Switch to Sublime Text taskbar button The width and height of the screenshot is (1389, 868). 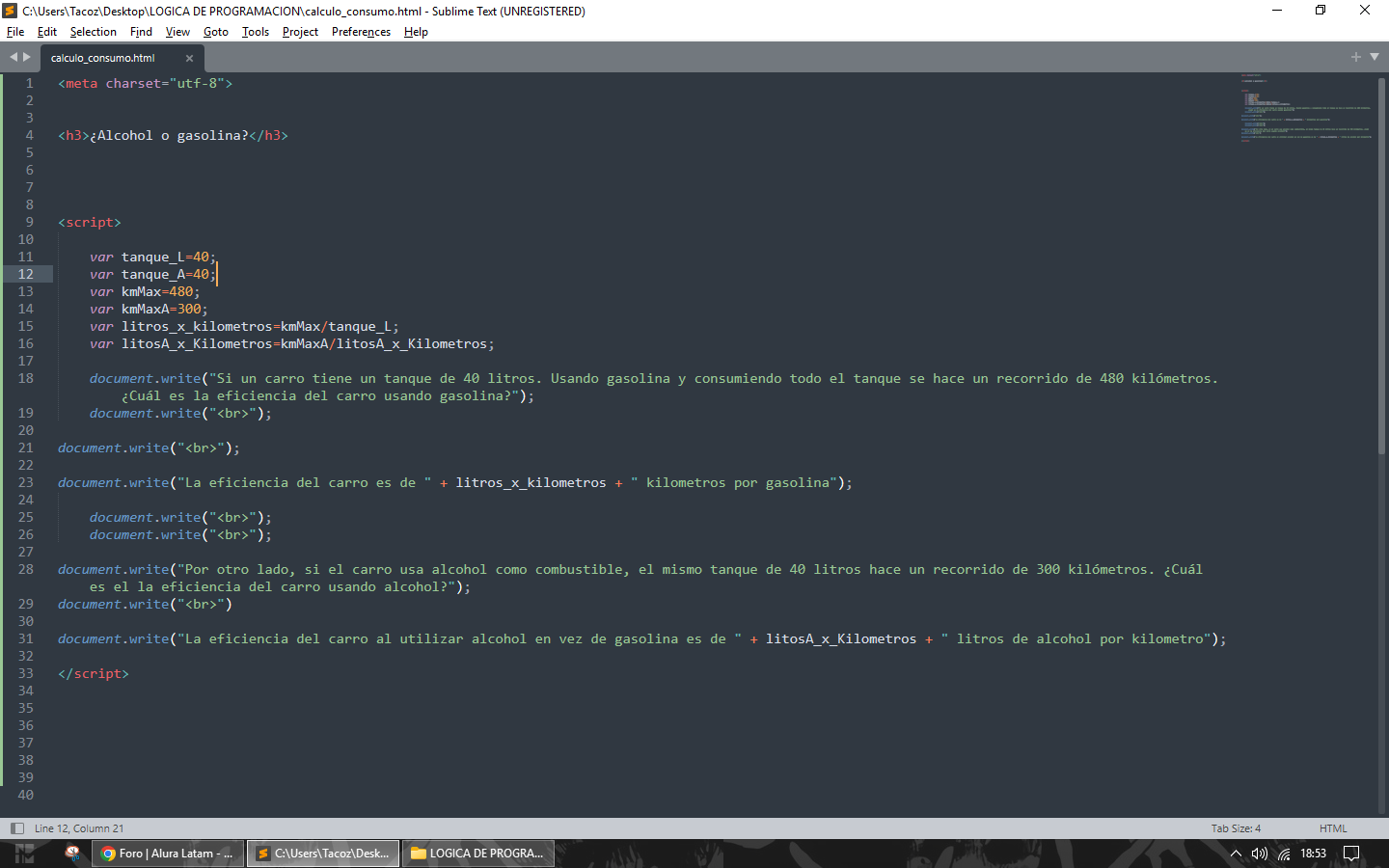pyautogui.click(x=323, y=854)
